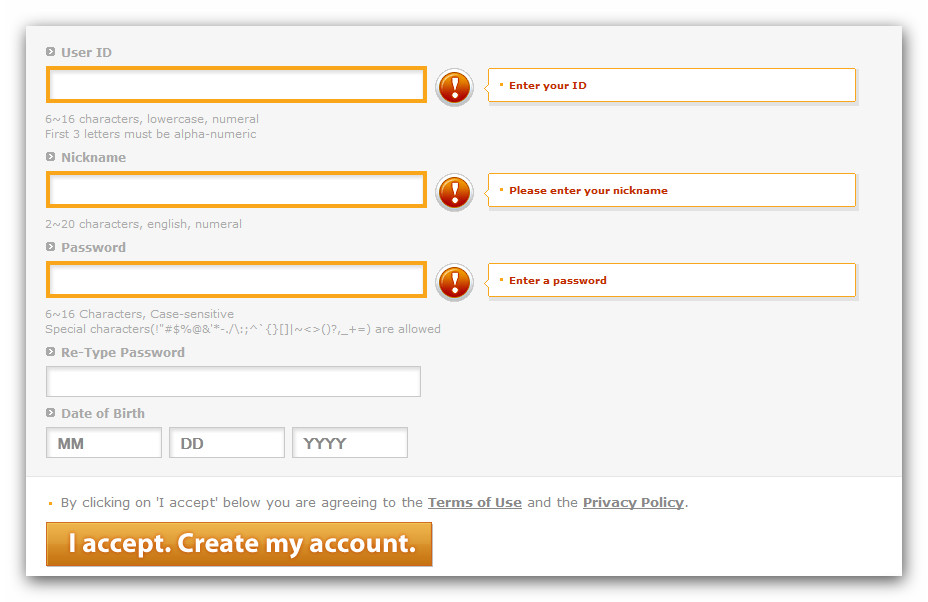
Task: Click the arrow bullet before Nickname label
Action: click(51, 157)
